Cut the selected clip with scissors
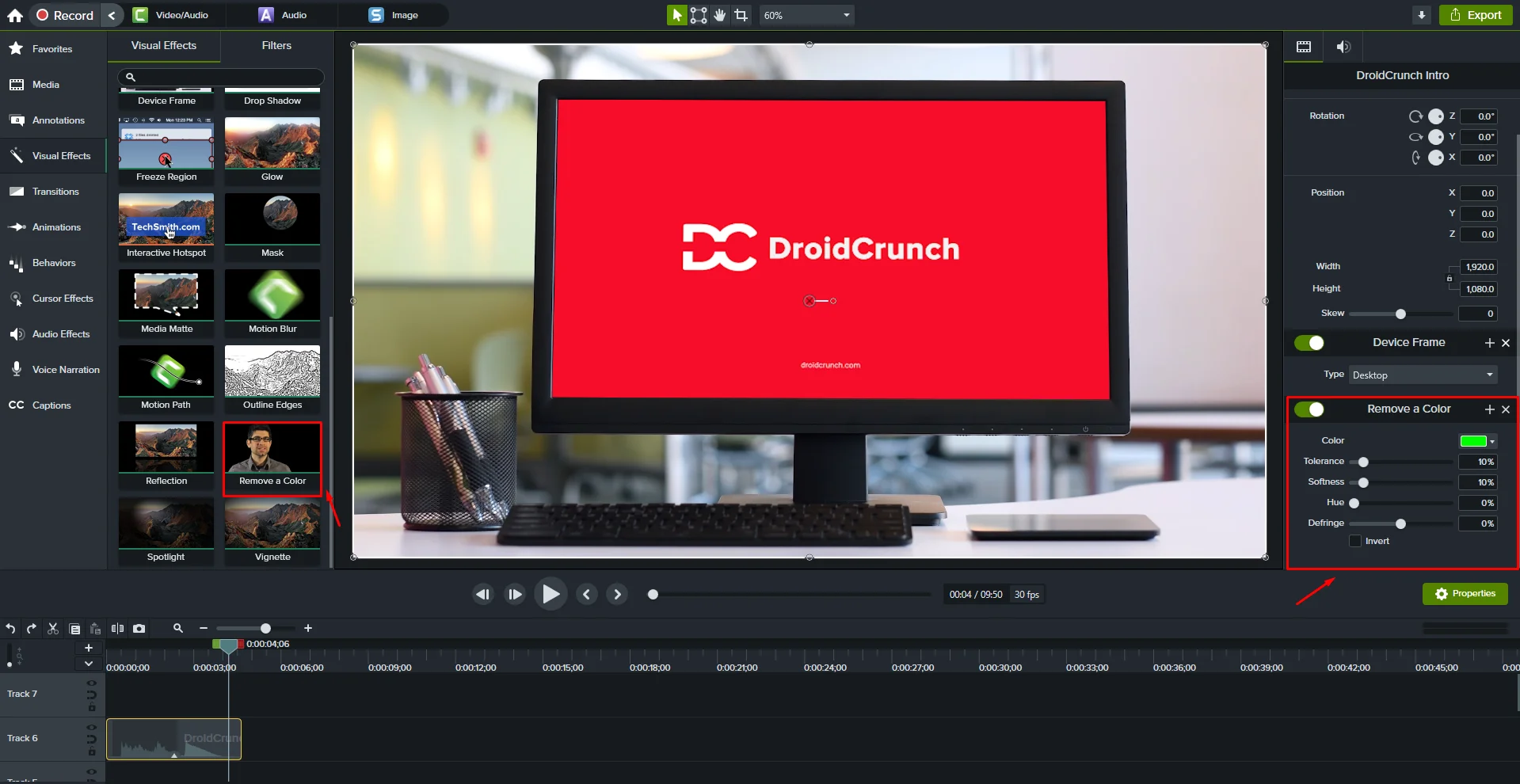 (x=53, y=629)
